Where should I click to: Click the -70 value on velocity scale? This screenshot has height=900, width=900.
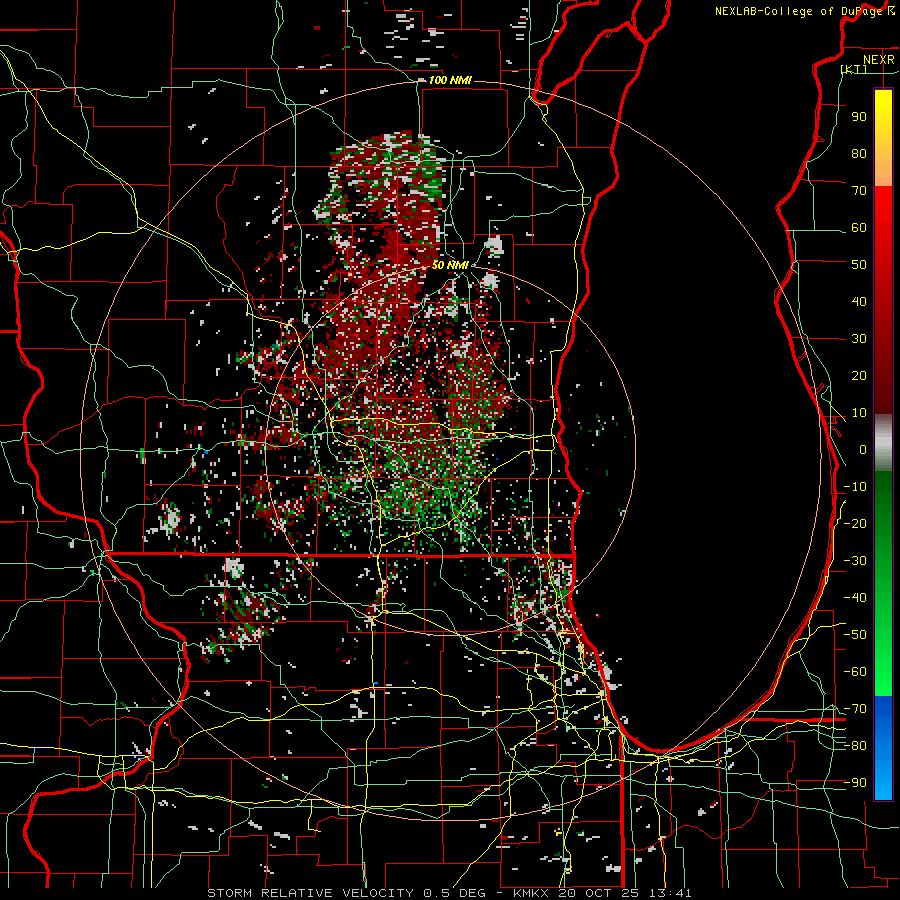click(855, 709)
